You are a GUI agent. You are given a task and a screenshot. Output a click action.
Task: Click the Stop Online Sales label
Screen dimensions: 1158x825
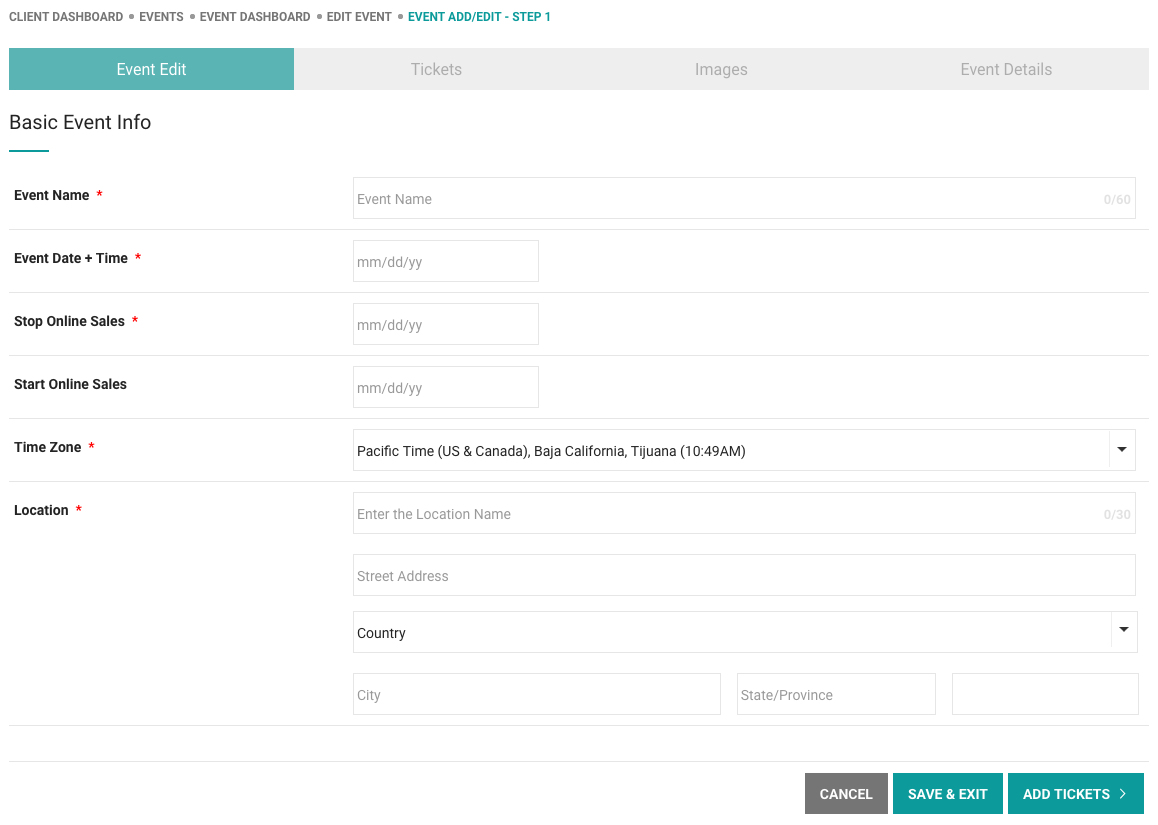69,321
